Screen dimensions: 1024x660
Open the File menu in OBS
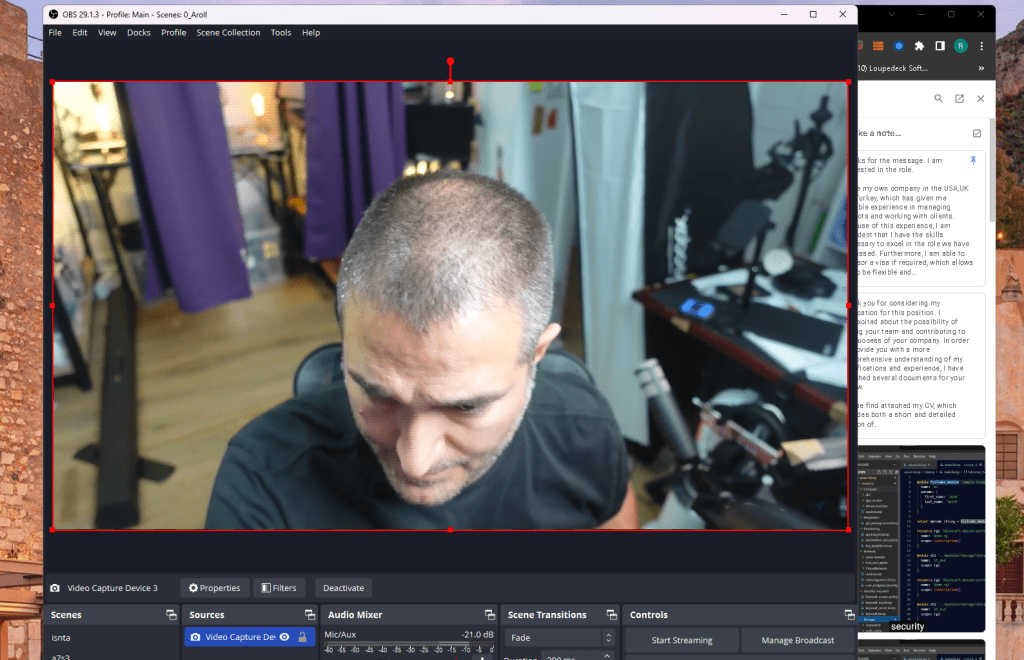[55, 33]
